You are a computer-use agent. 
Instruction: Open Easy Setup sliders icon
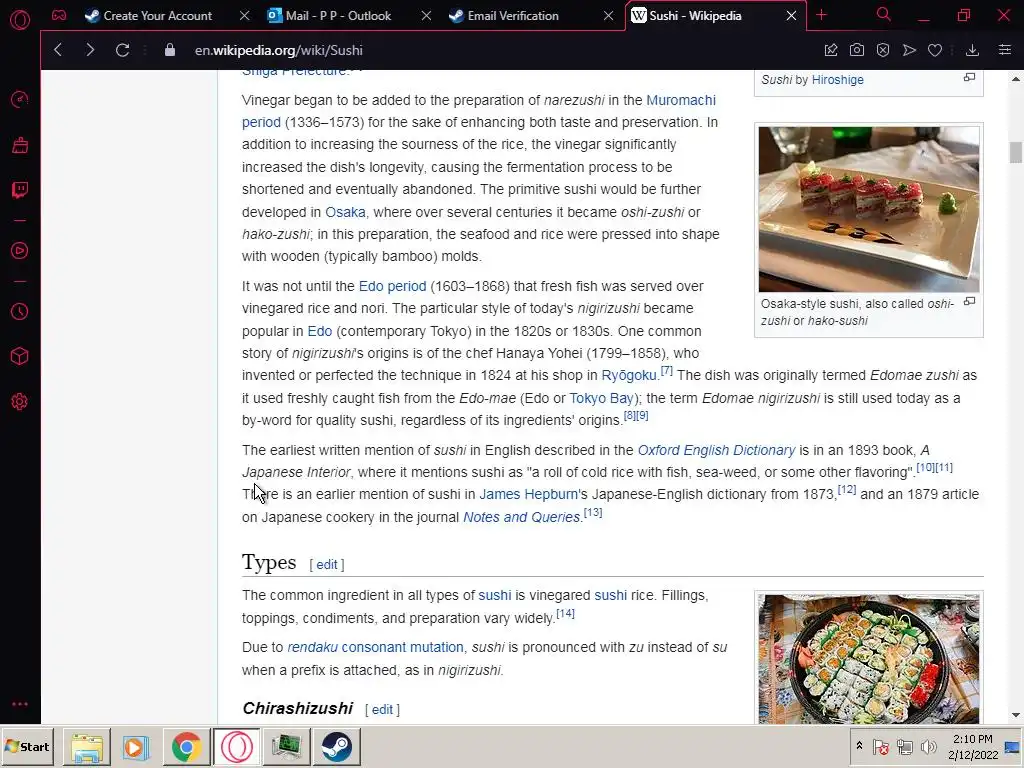pyautogui.click(x=1005, y=50)
